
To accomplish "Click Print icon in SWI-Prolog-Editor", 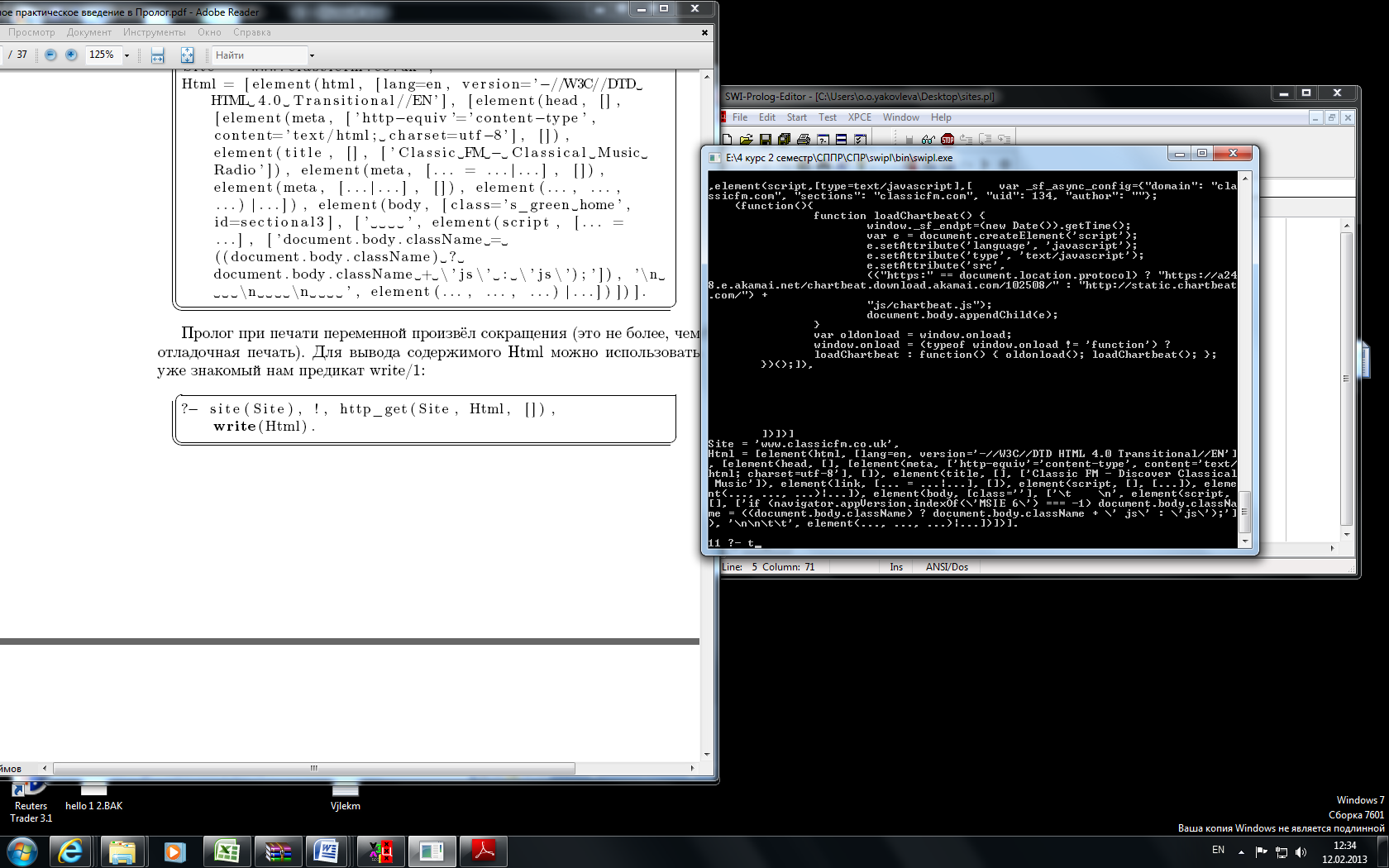I will 803,140.
